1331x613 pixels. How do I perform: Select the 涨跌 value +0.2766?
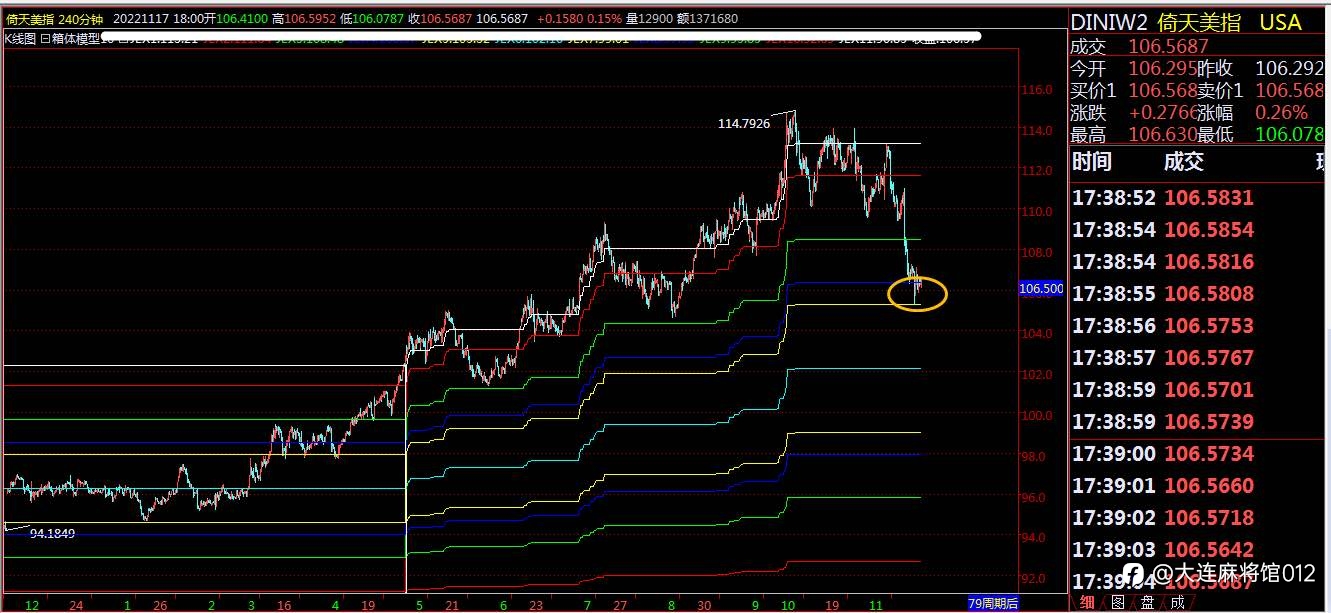[x=1163, y=112]
